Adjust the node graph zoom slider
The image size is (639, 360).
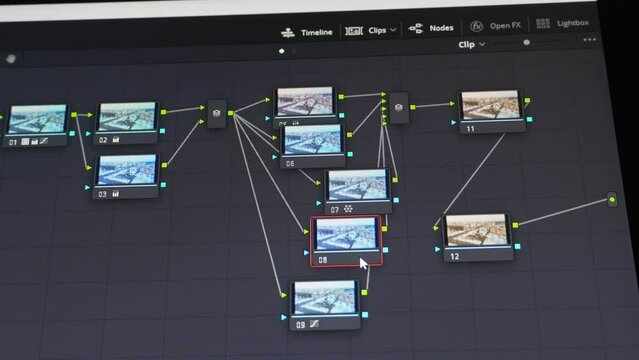[527, 42]
